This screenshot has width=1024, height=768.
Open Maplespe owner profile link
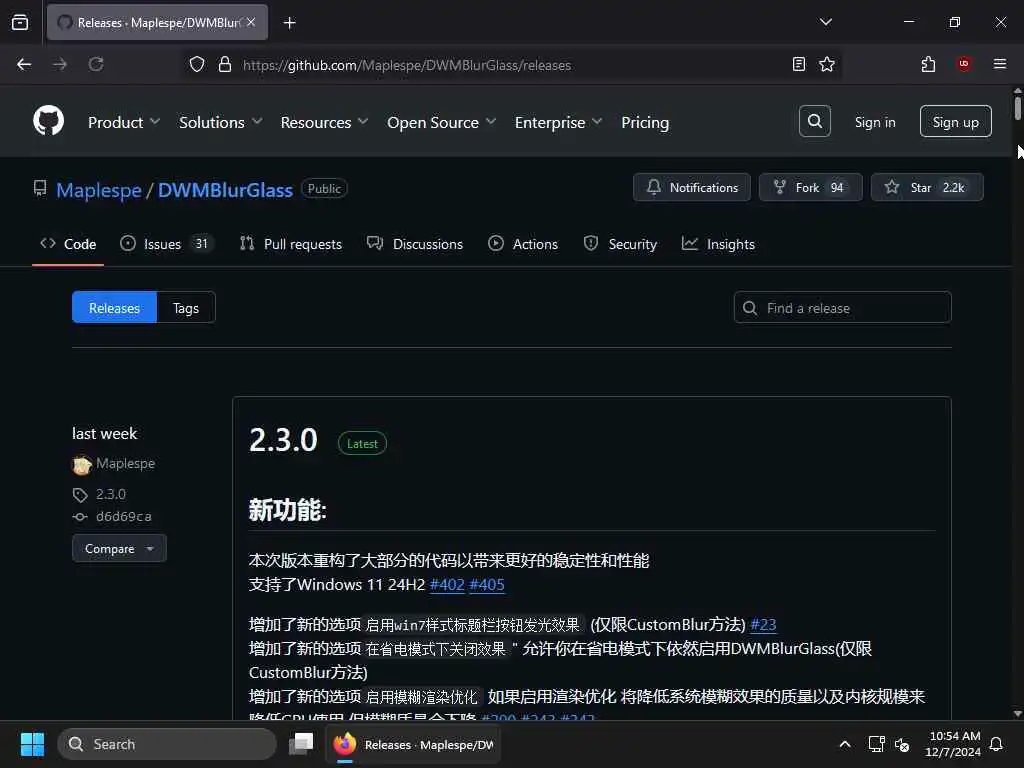point(99,190)
